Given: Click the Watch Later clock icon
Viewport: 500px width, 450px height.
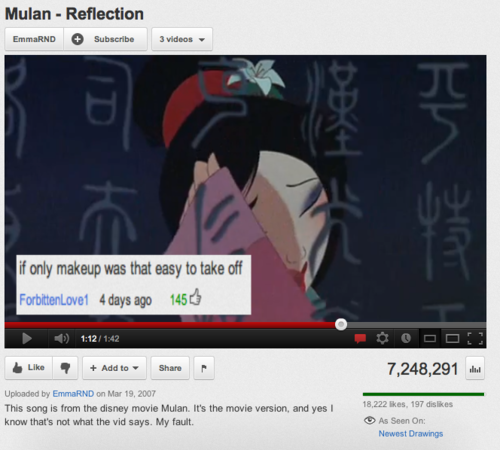Looking at the screenshot, I should pos(406,339).
